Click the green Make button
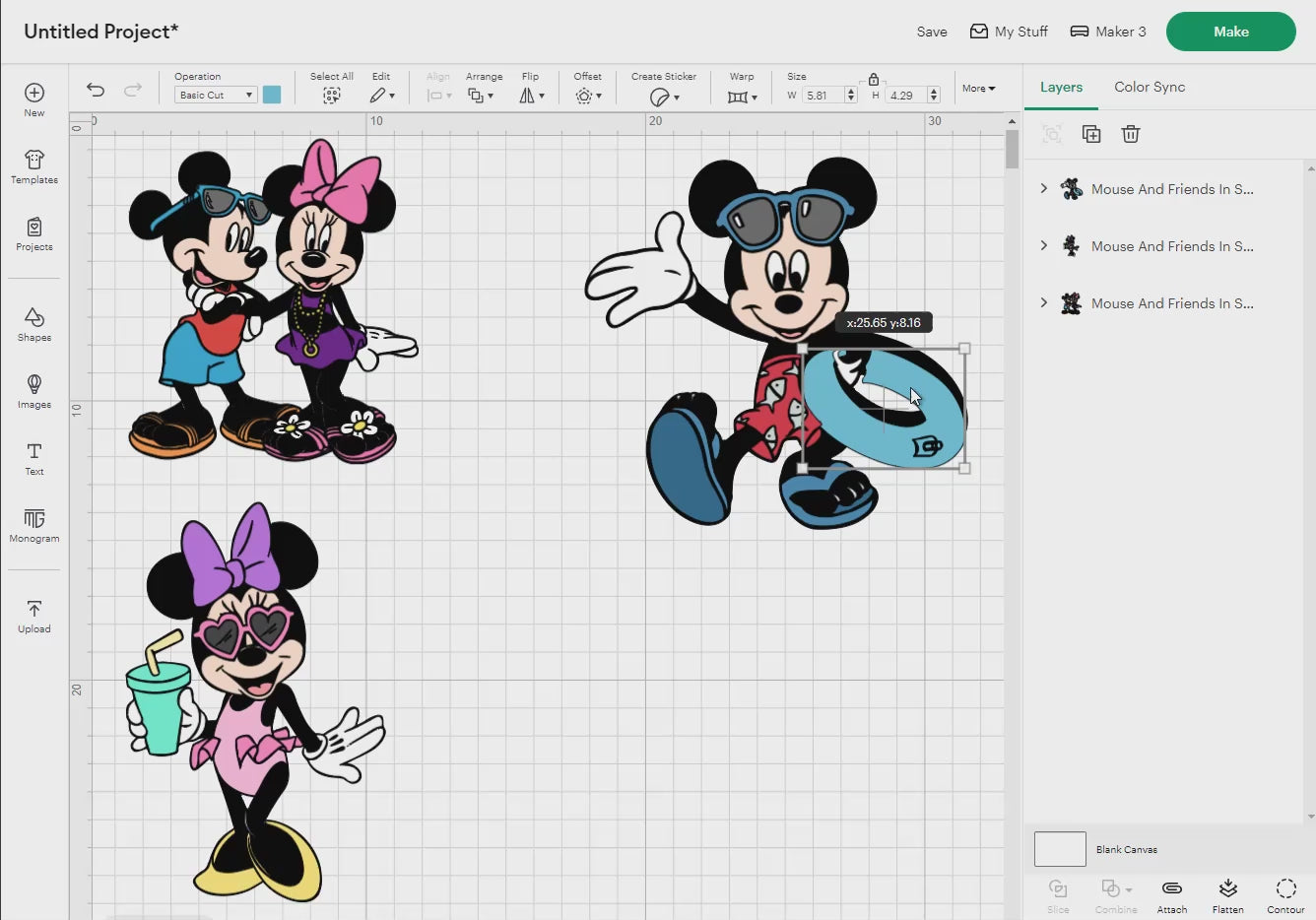This screenshot has height=920, width=1316. pos(1231,32)
